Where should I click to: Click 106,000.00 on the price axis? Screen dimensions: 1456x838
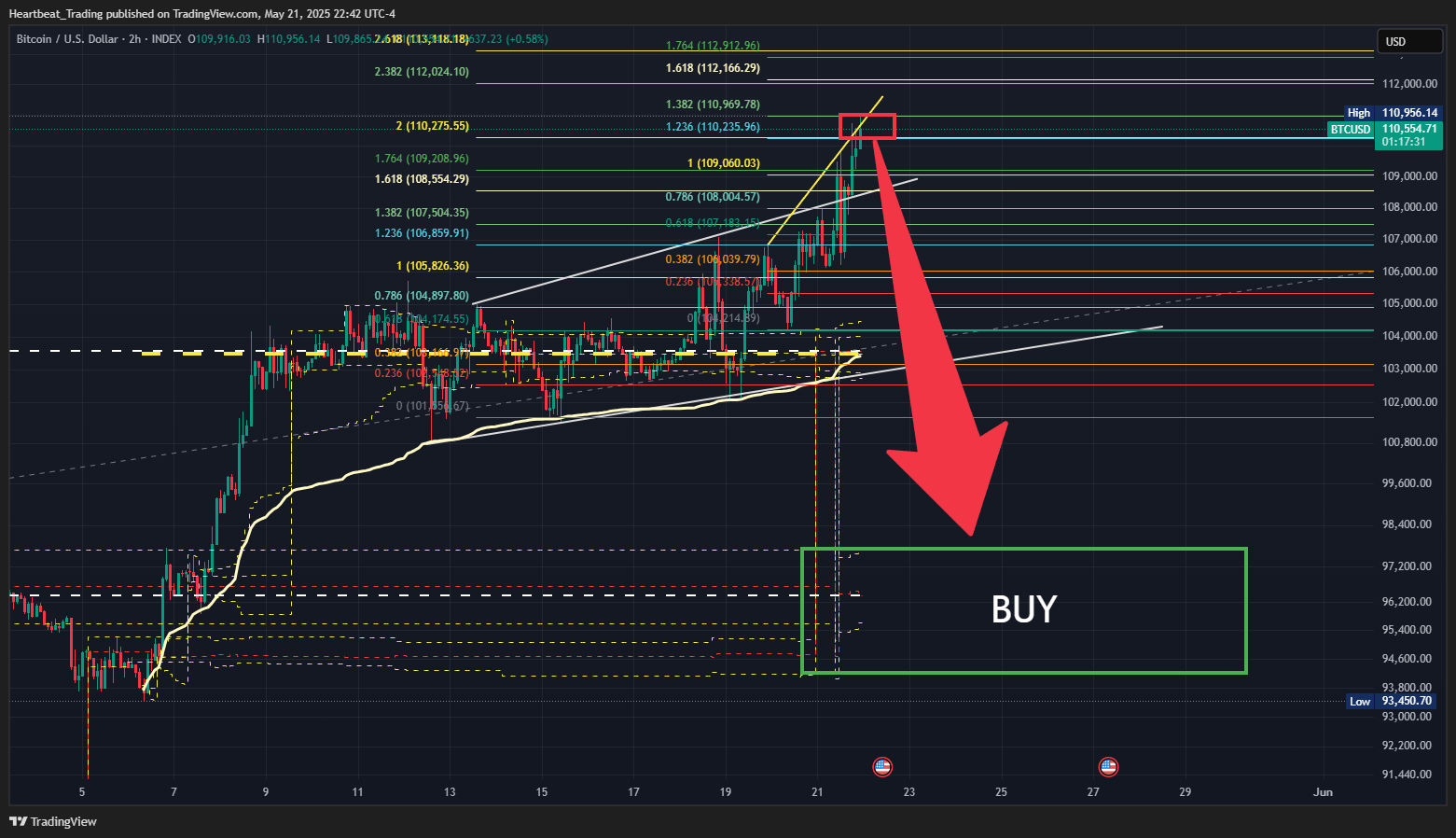1409,272
